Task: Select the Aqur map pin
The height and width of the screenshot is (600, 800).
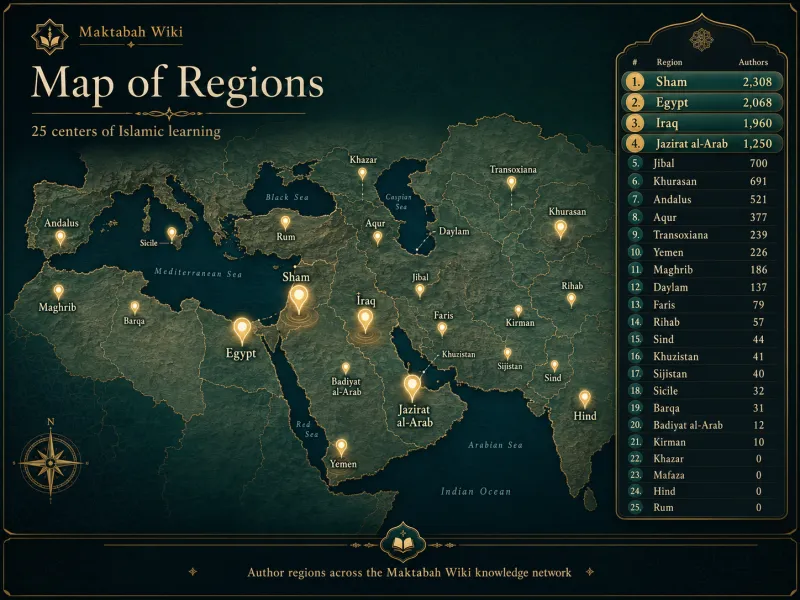Action: (377, 238)
